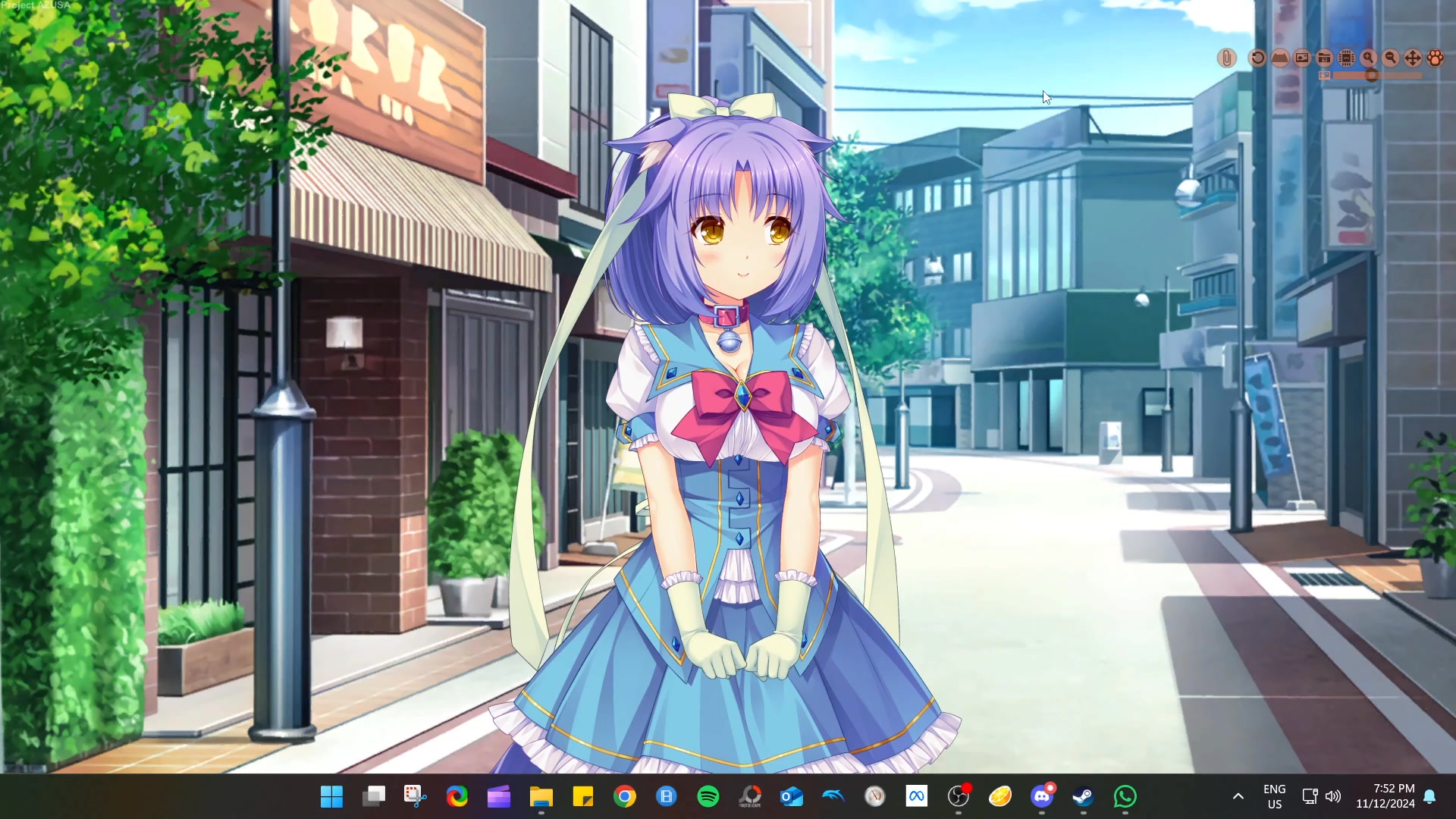Image resolution: width=1456 pixels, height=819 pixels.
Task: Launch Snipping Tool from the taskbar
Action: 416,796
